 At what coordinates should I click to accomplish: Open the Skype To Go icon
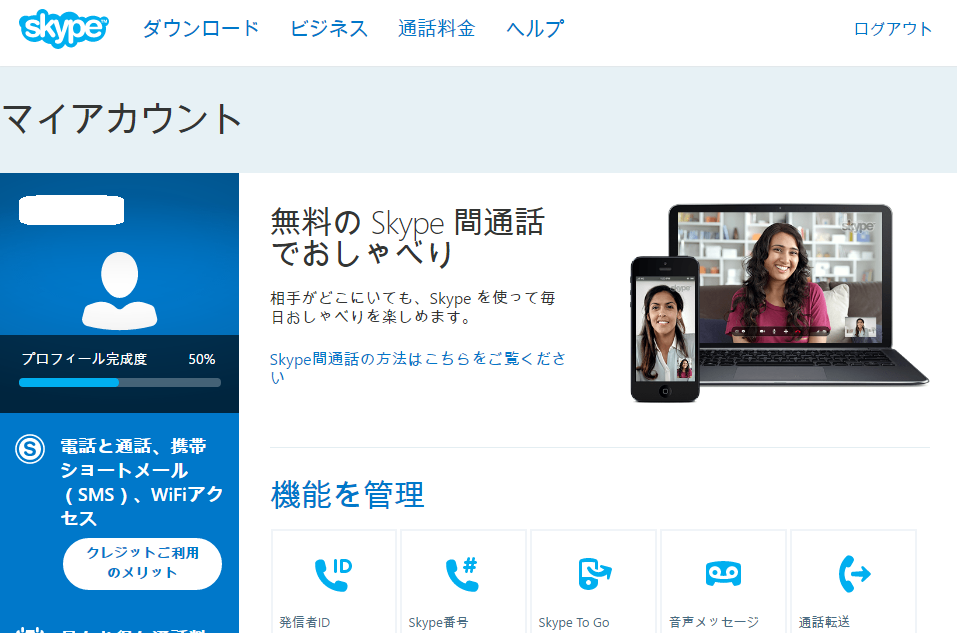pos(593,574)
